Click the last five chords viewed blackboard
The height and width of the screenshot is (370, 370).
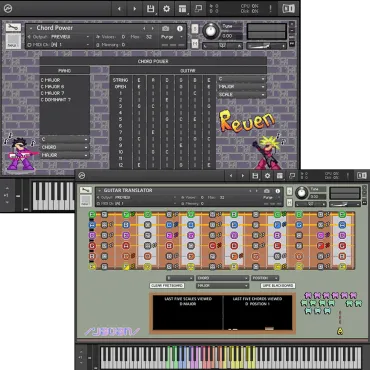(x=258, y=313)
